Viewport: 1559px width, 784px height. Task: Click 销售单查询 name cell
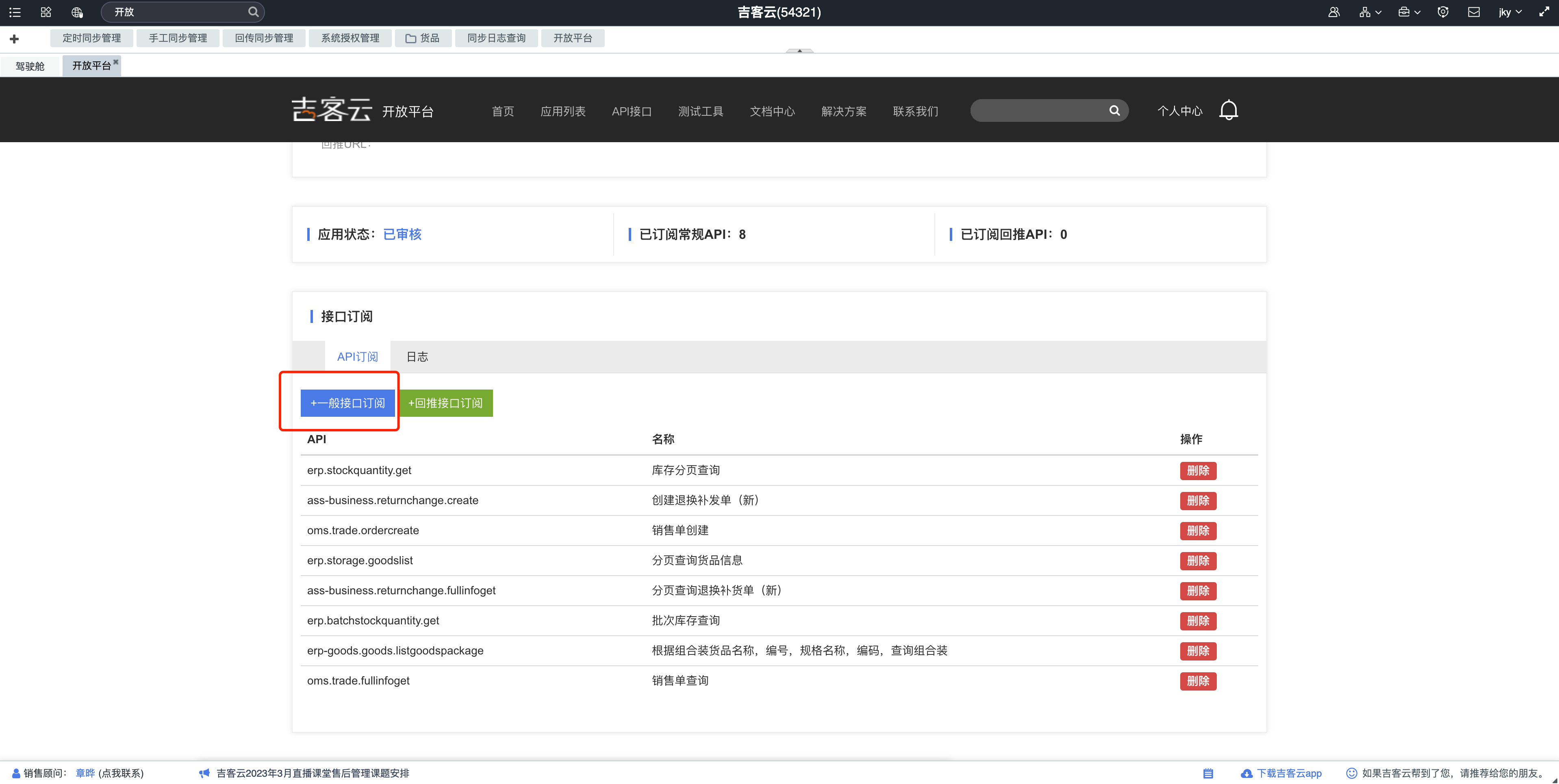(x=680, y=681)
